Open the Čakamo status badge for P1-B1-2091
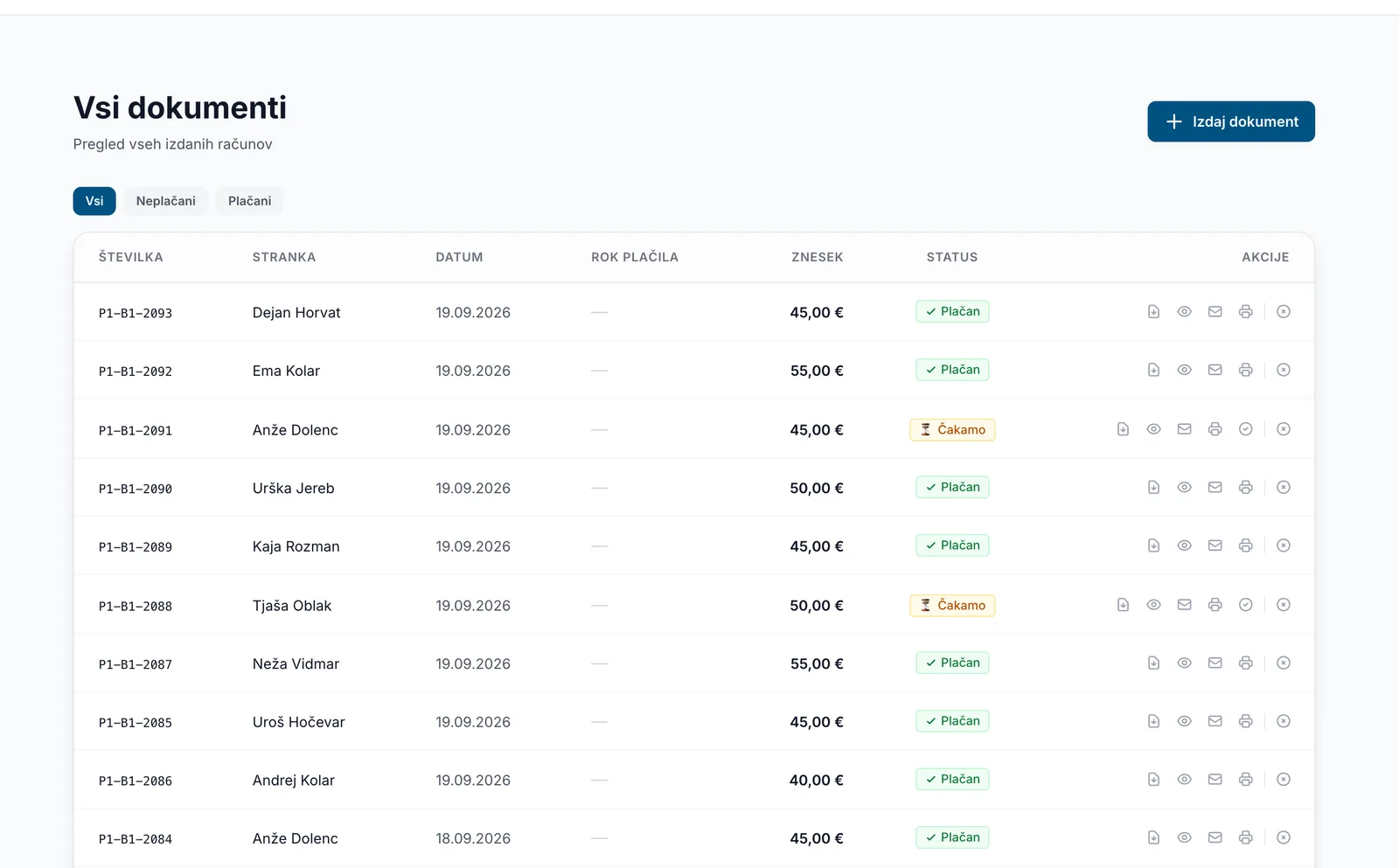 [952, 430]
